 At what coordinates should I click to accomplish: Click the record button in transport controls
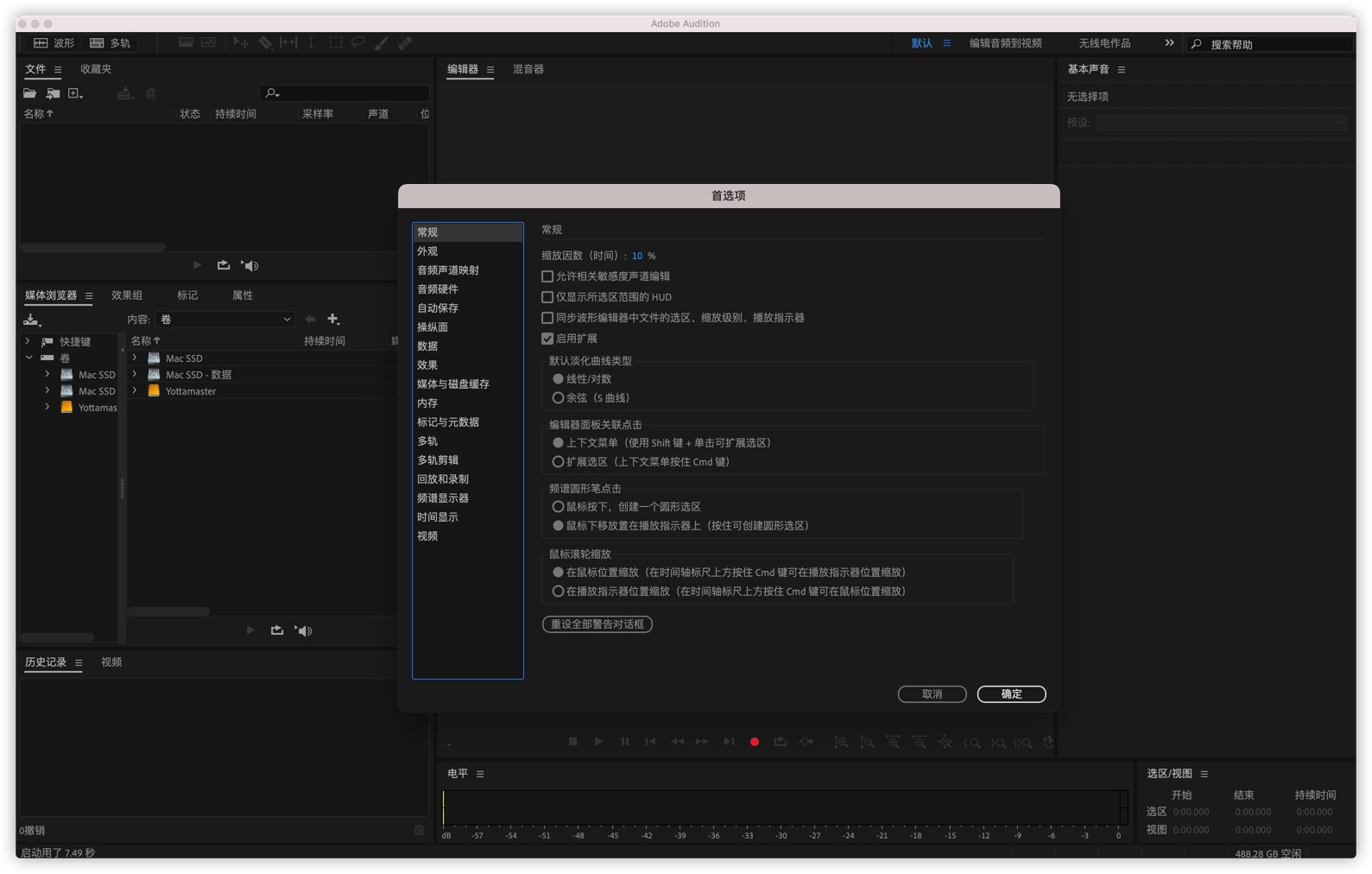click(755, 742)
